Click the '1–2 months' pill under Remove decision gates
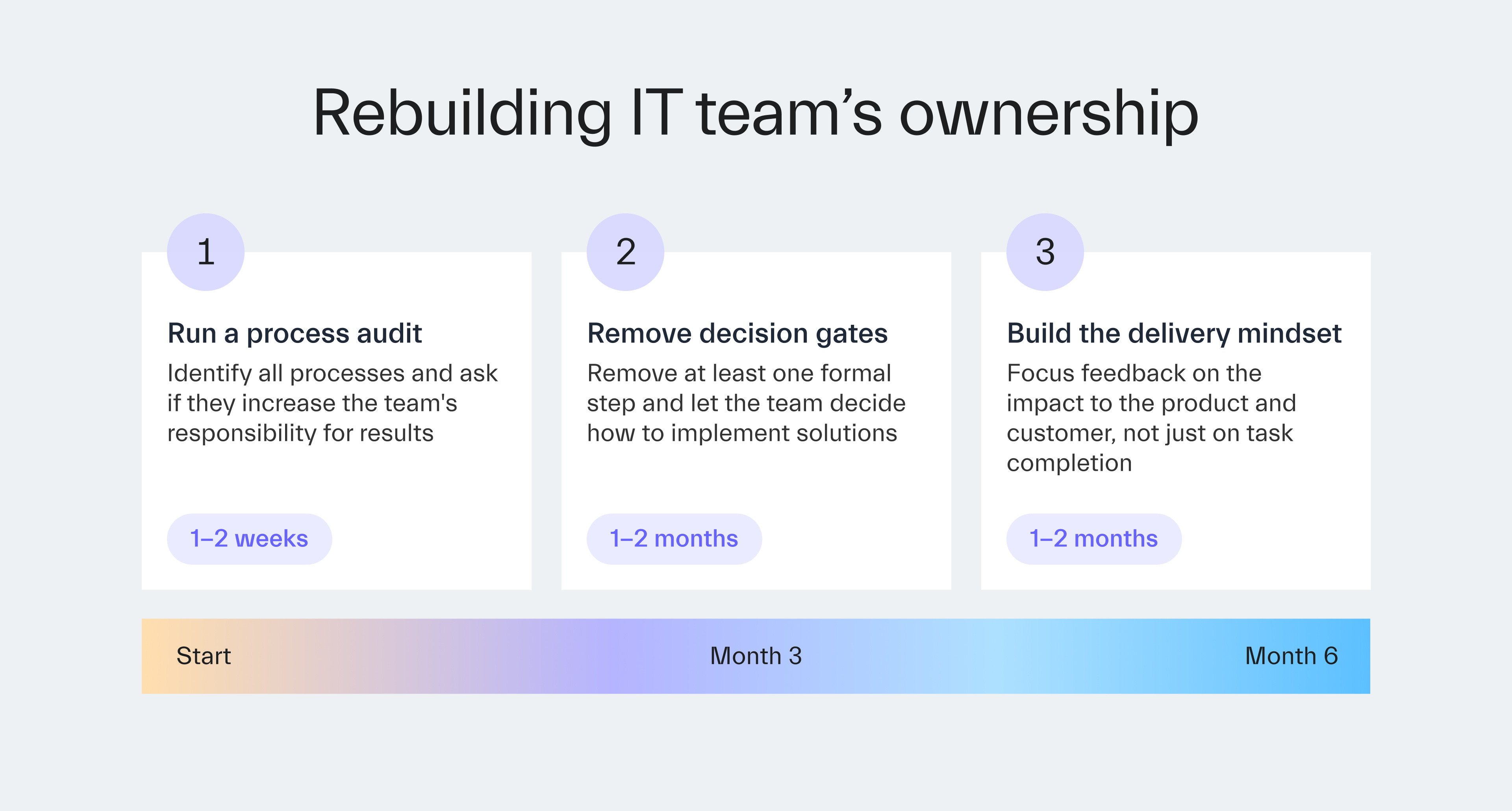1512x811 pixels. (x=674, y=539)
